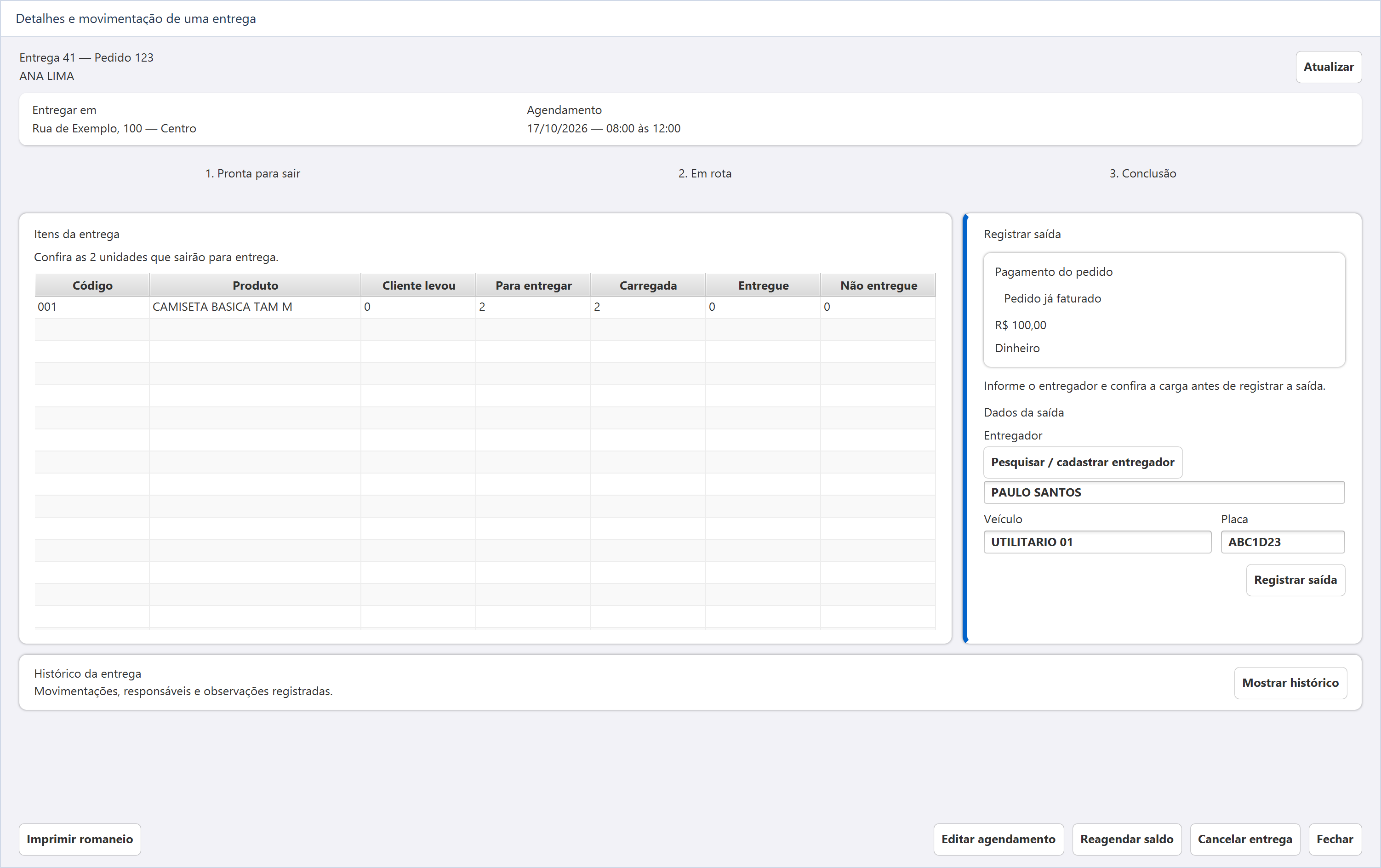The image size is (1381, 868).
Task: Focus the Entregador field with PAULO SANTOS
Action: coord(1164,493)
